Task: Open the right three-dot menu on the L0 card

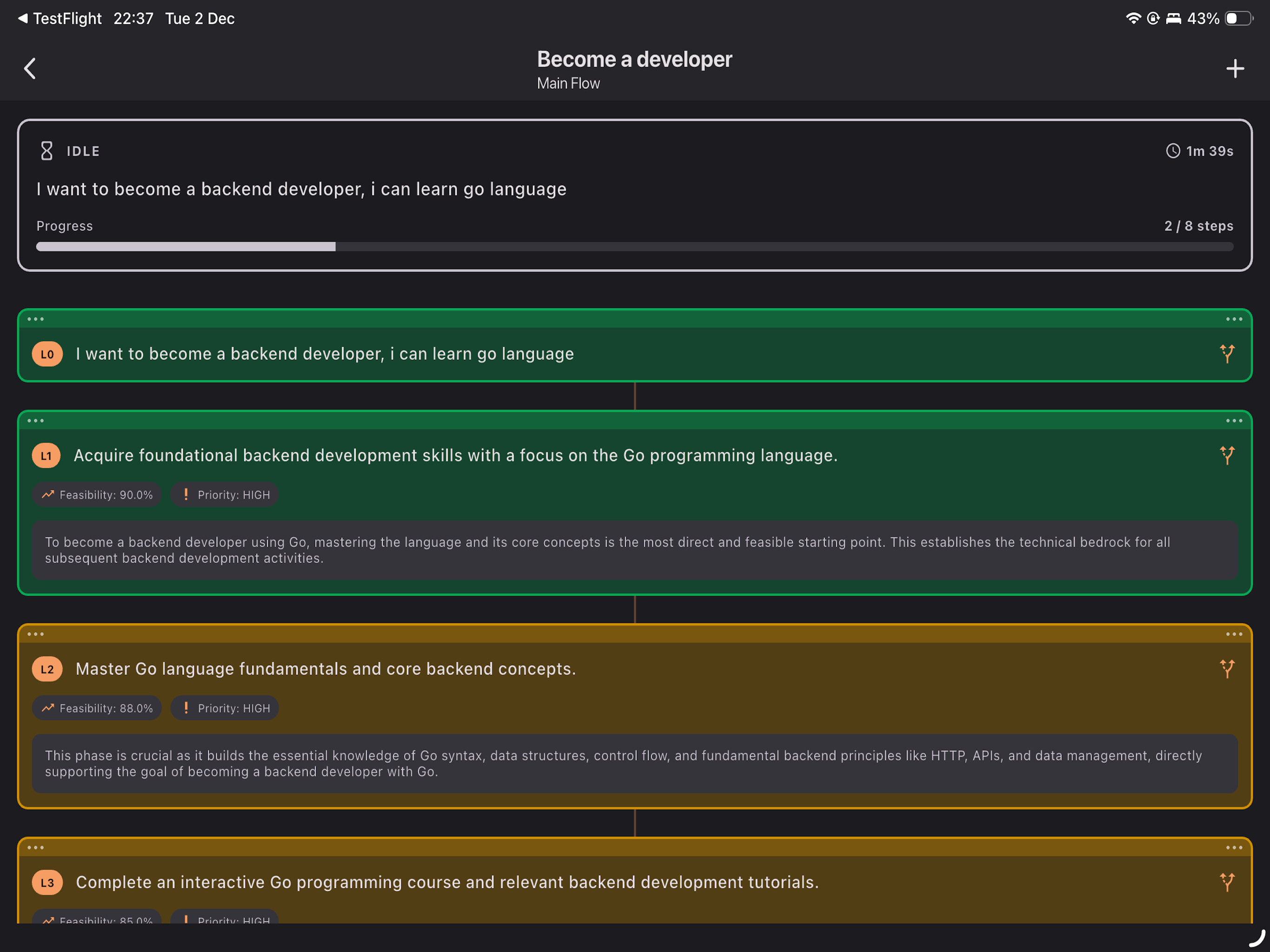Action: pyautogui.click(x=1234, y=319)
